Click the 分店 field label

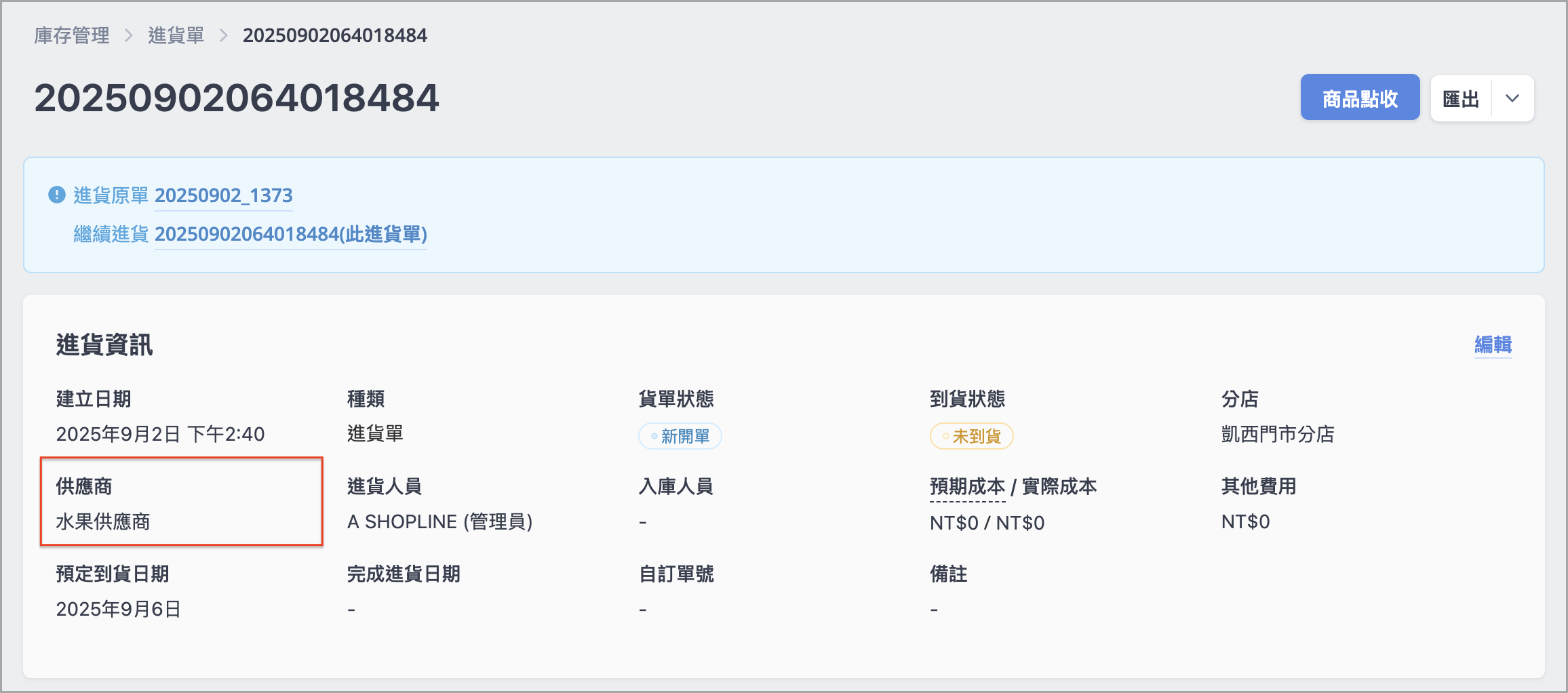[1240, 399]
